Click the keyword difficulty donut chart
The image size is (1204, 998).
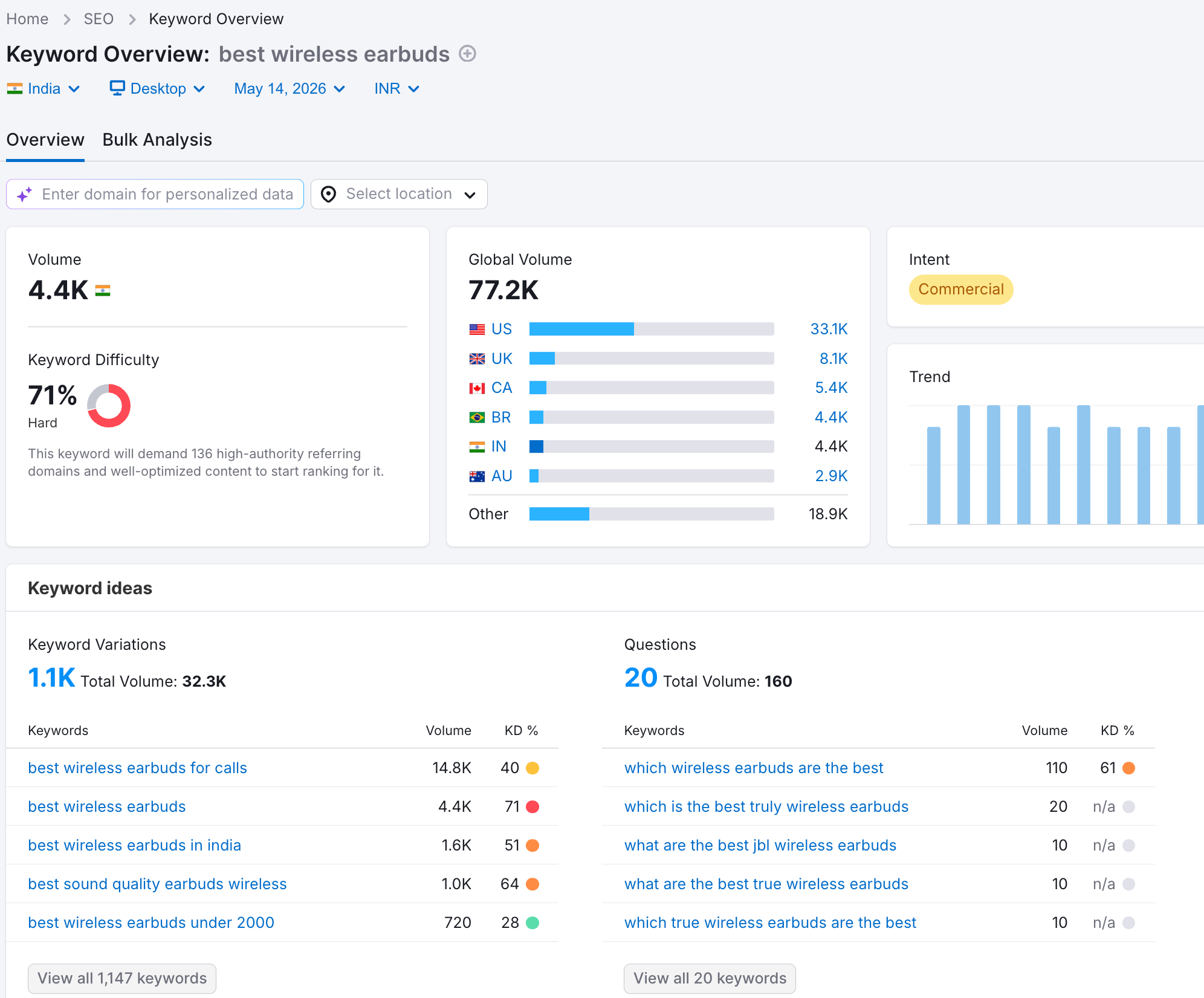pyautogui.click(x=109, y=406)
